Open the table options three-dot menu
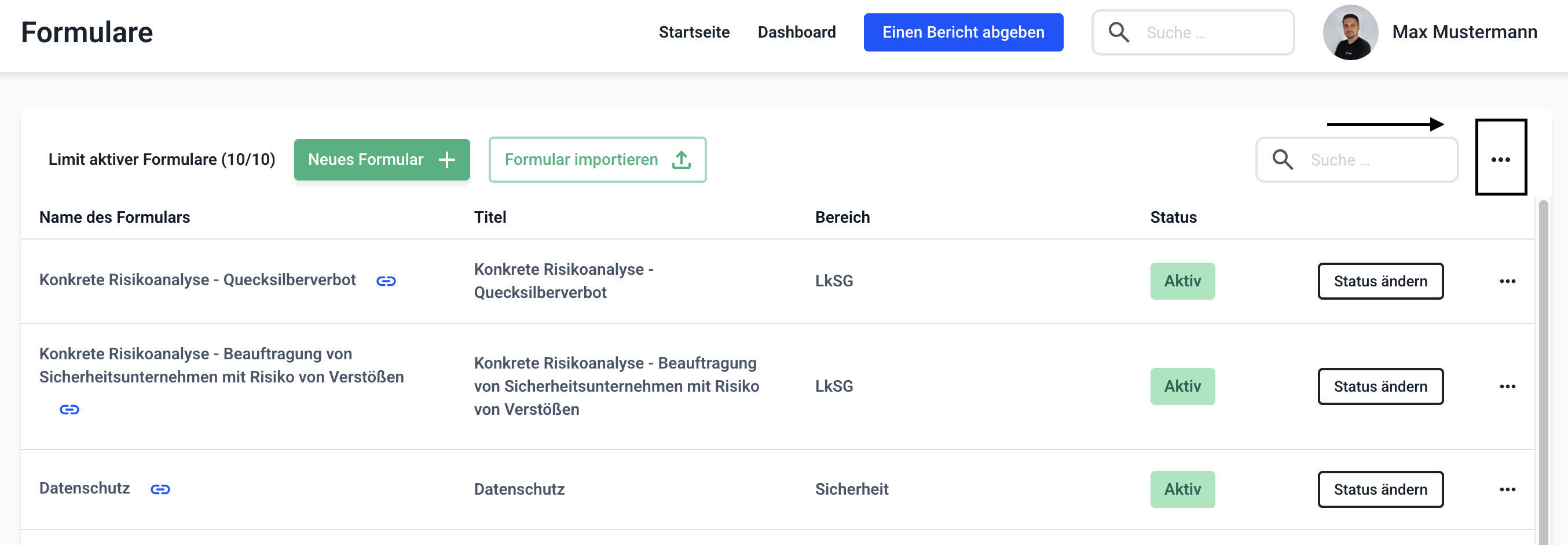This screenshot has height=545, width=1568. click(x=1500, y=159)
